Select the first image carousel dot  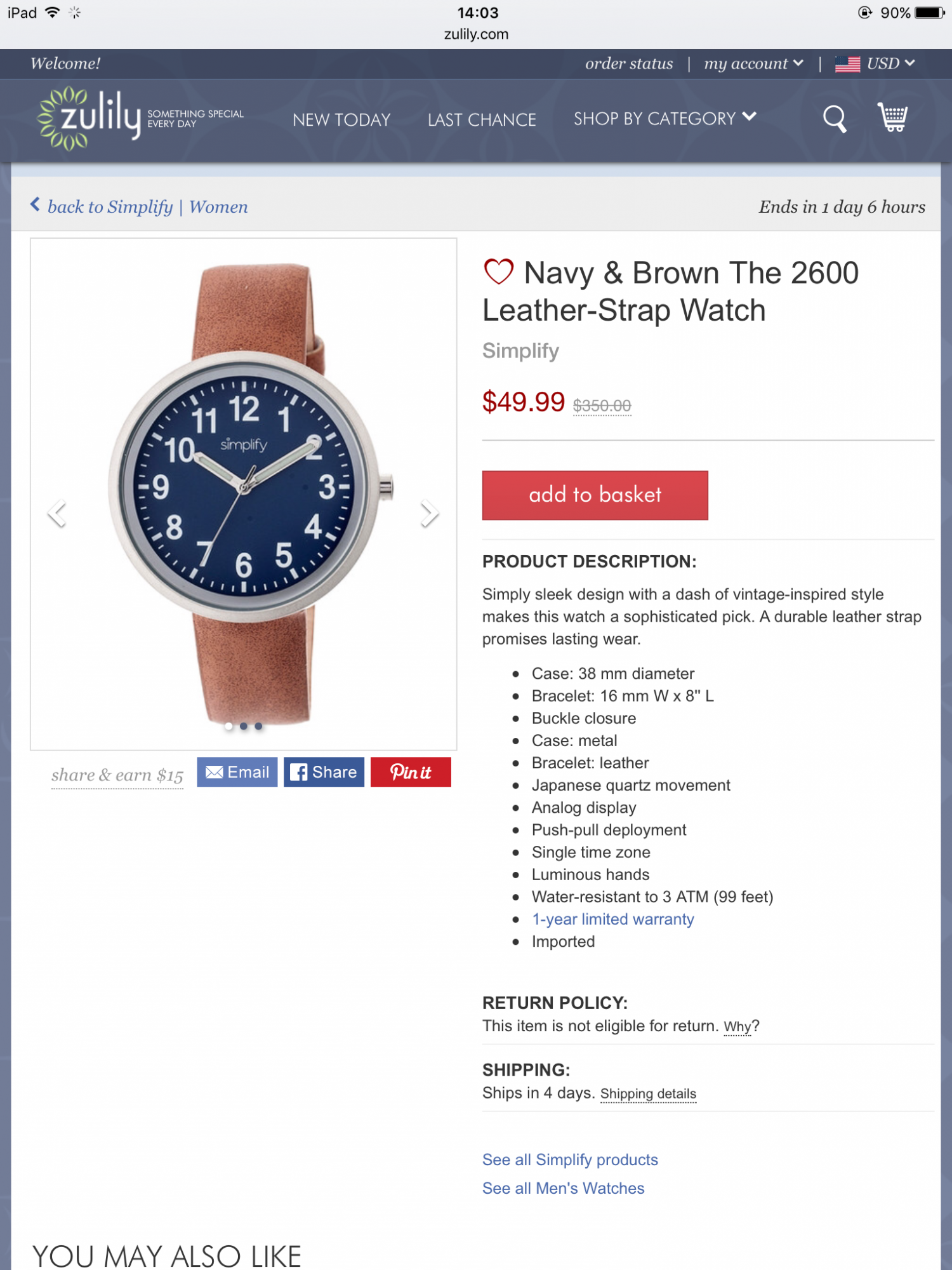pos(228,726)
